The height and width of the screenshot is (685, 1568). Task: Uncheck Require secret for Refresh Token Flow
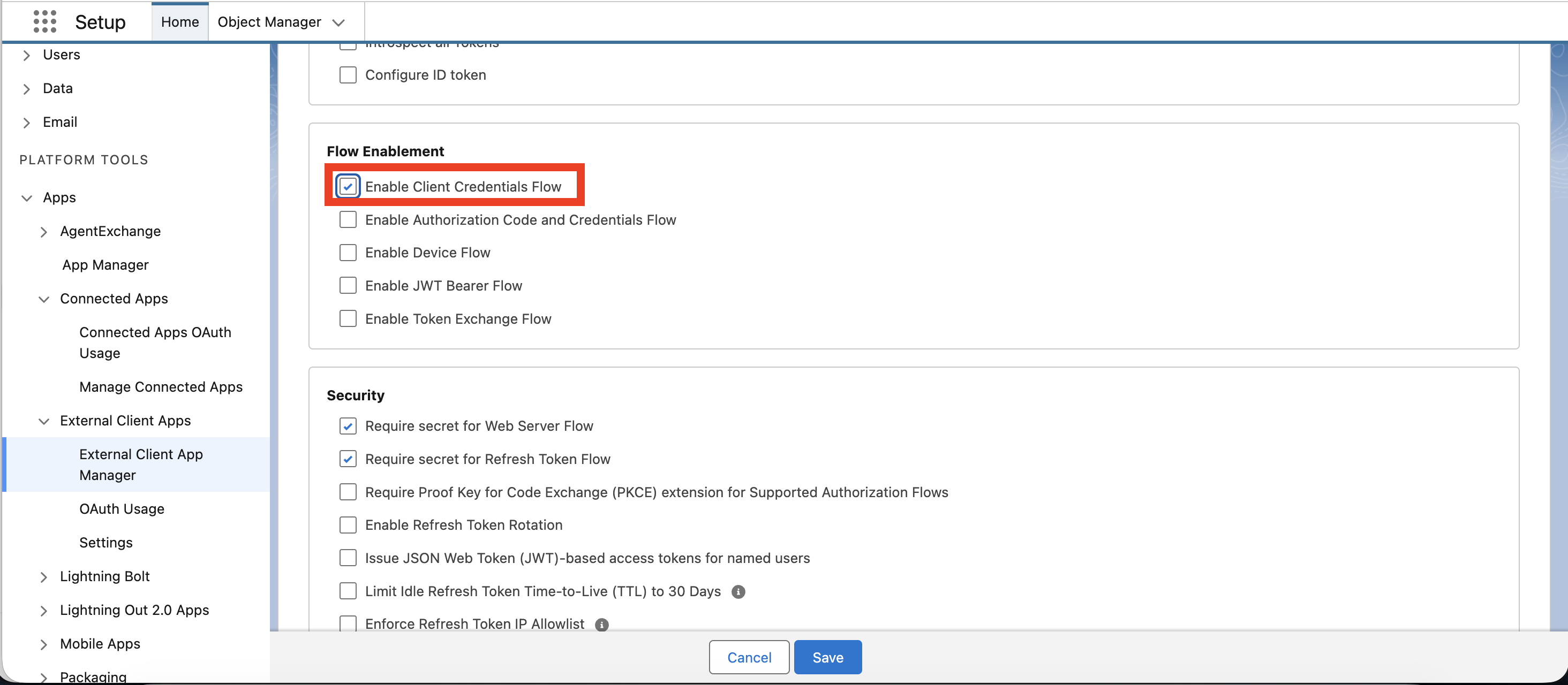[348, 459]
